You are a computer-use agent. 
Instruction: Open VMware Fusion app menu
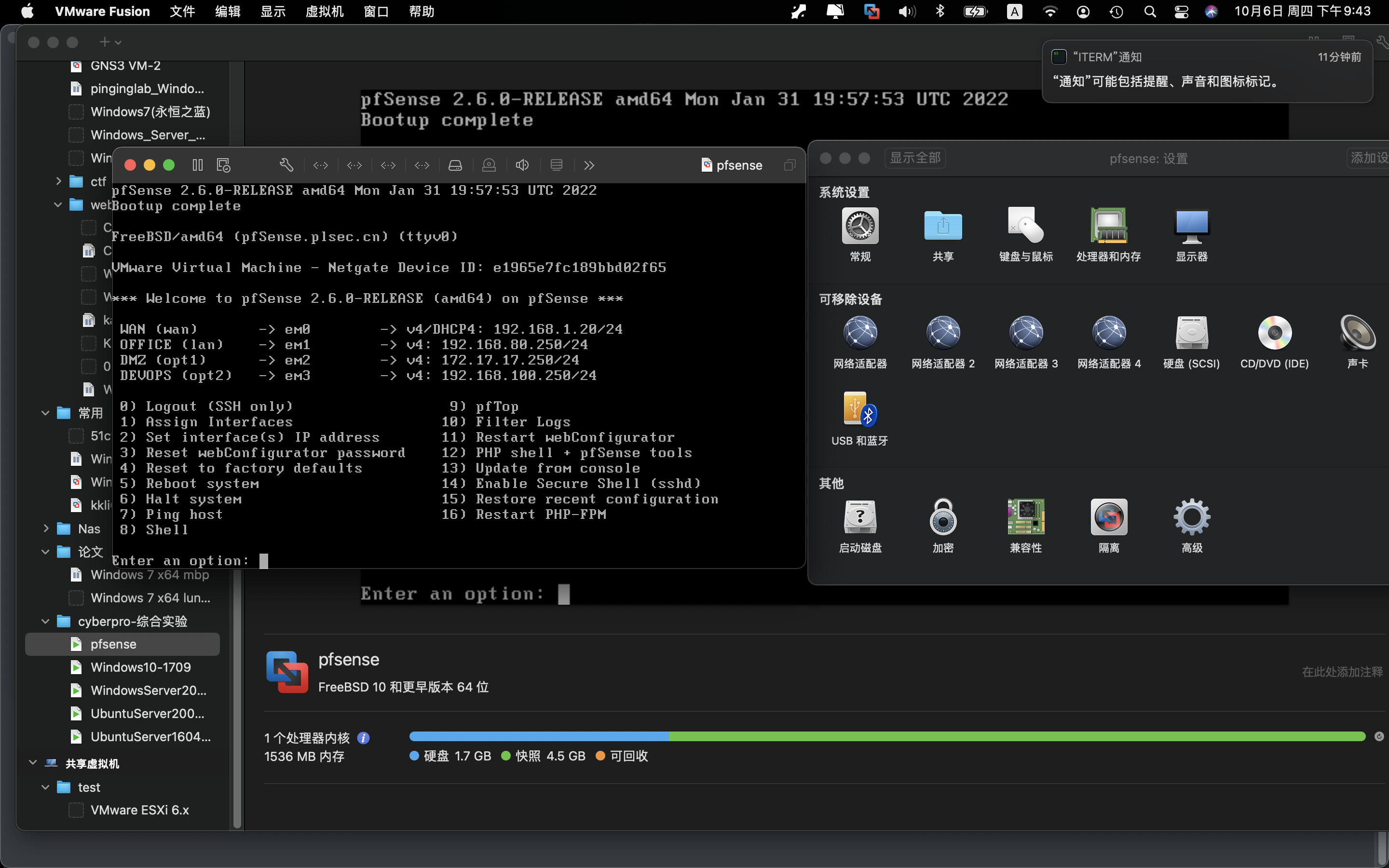tap(102, 12)
